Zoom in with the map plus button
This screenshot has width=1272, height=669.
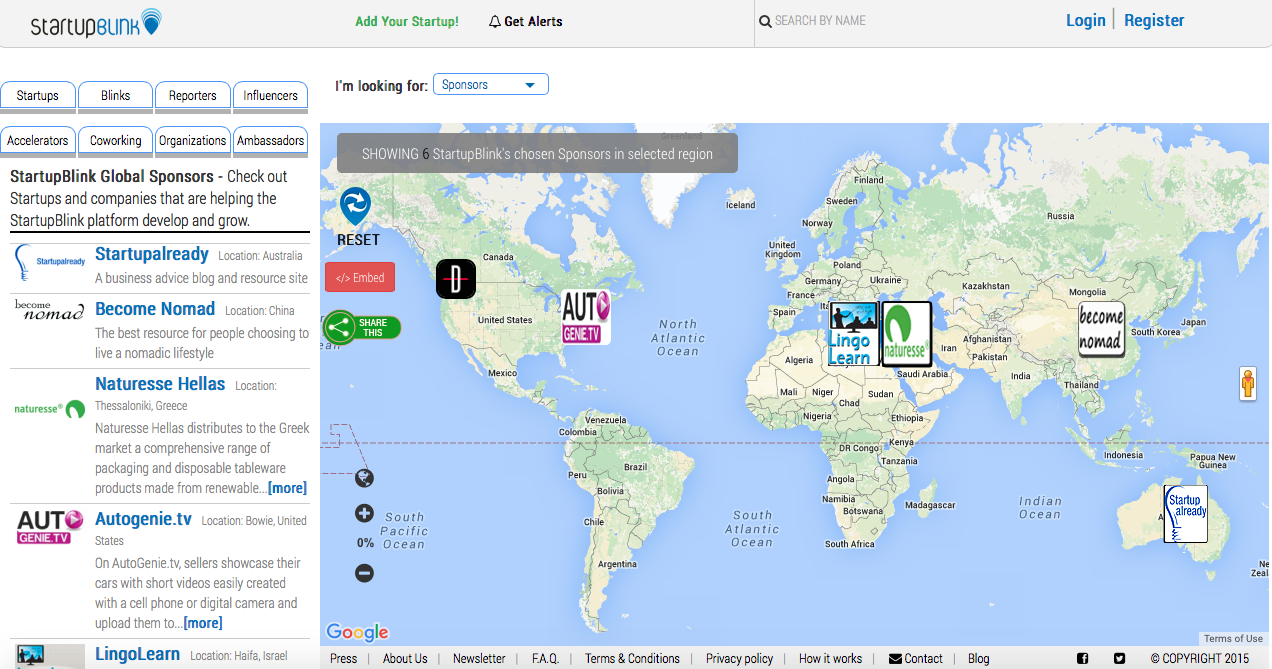click(364, 514)
